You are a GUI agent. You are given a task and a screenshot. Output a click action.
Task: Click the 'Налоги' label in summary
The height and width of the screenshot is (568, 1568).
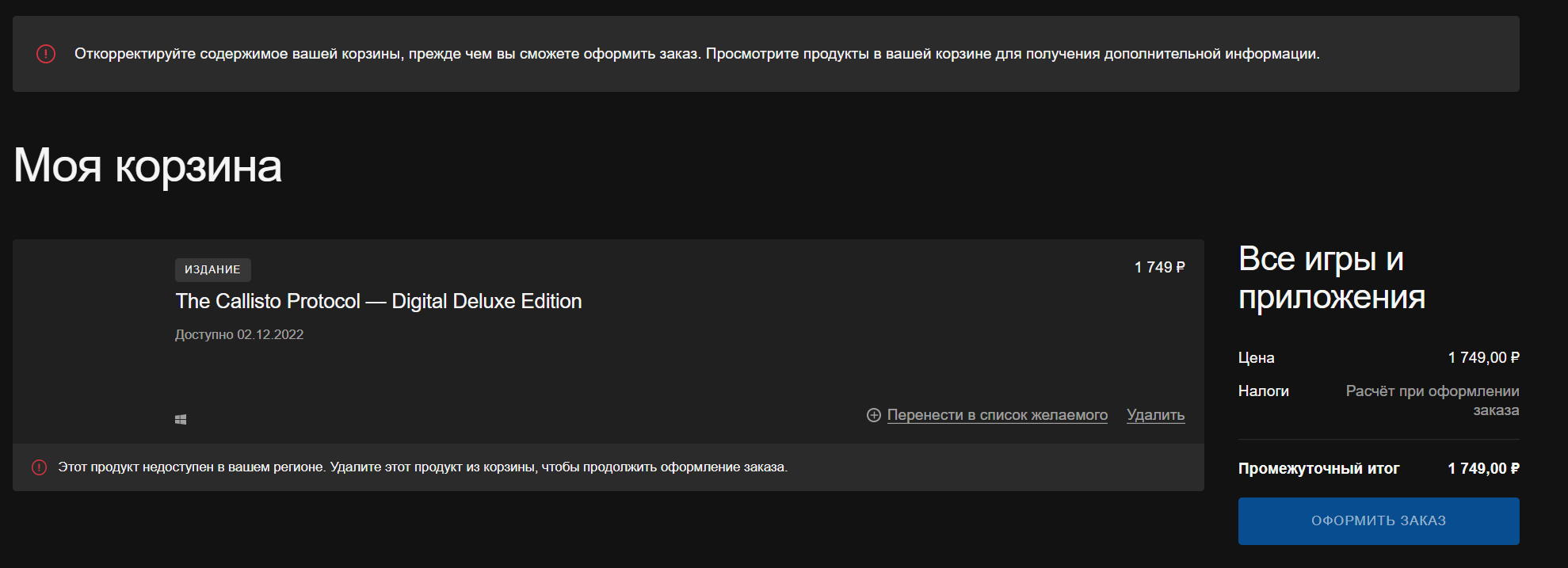point(1263,391)
